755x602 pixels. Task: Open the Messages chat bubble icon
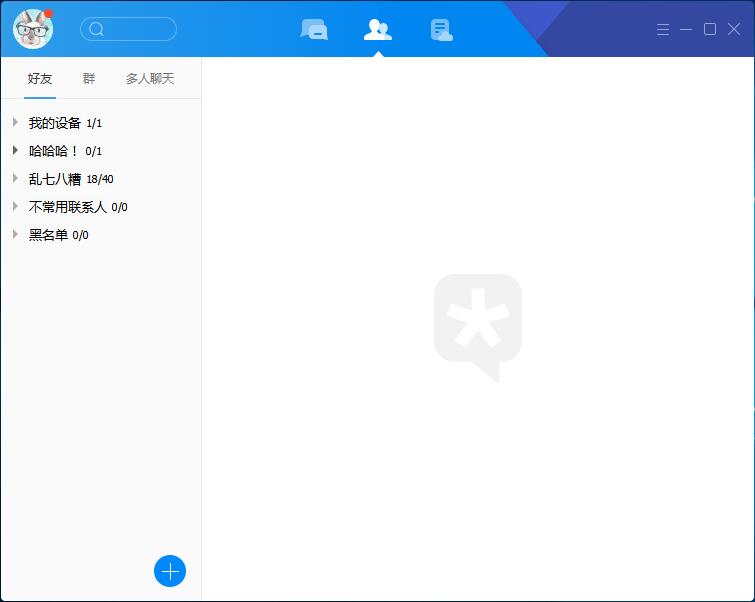(314, 30)
